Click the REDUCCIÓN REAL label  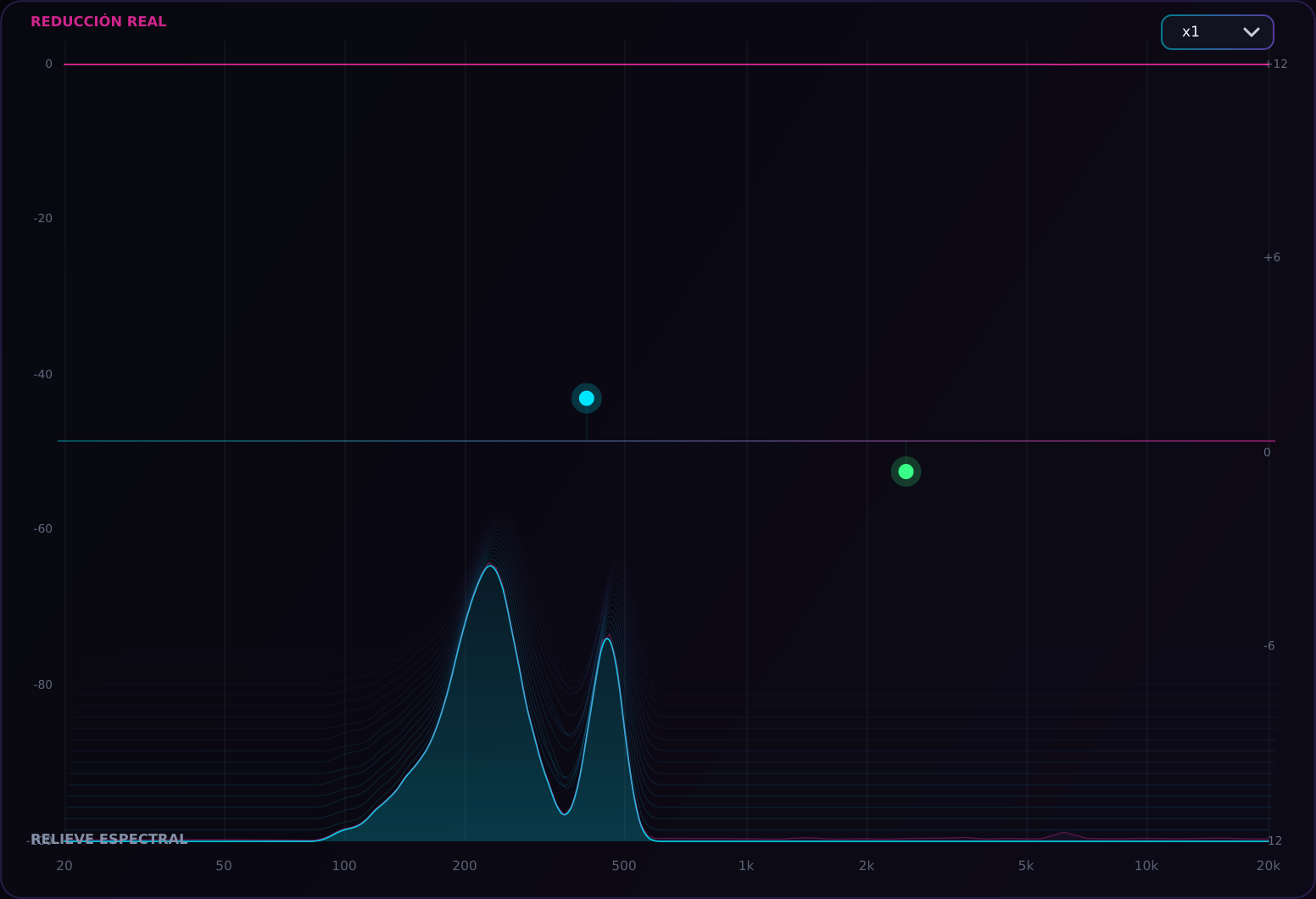click(98, 22)
